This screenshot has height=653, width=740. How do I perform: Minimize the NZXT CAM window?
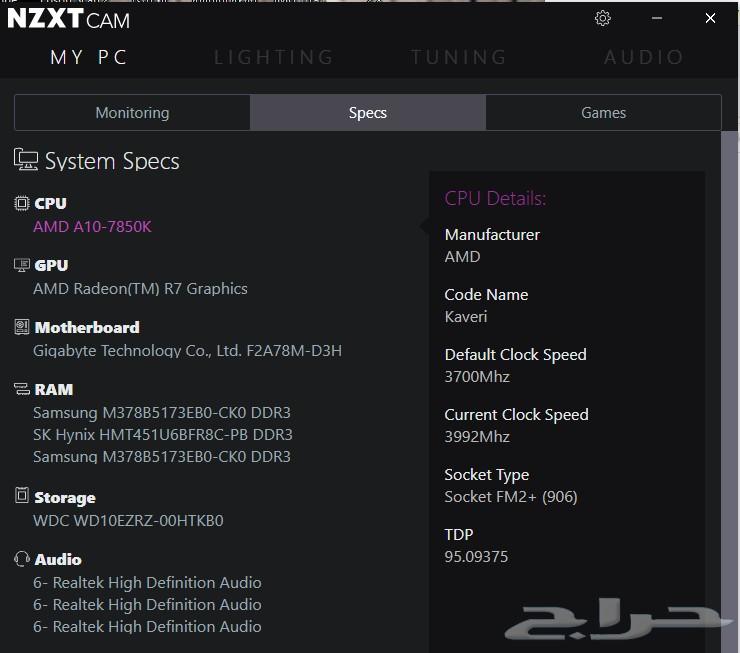tap(657, 18)
